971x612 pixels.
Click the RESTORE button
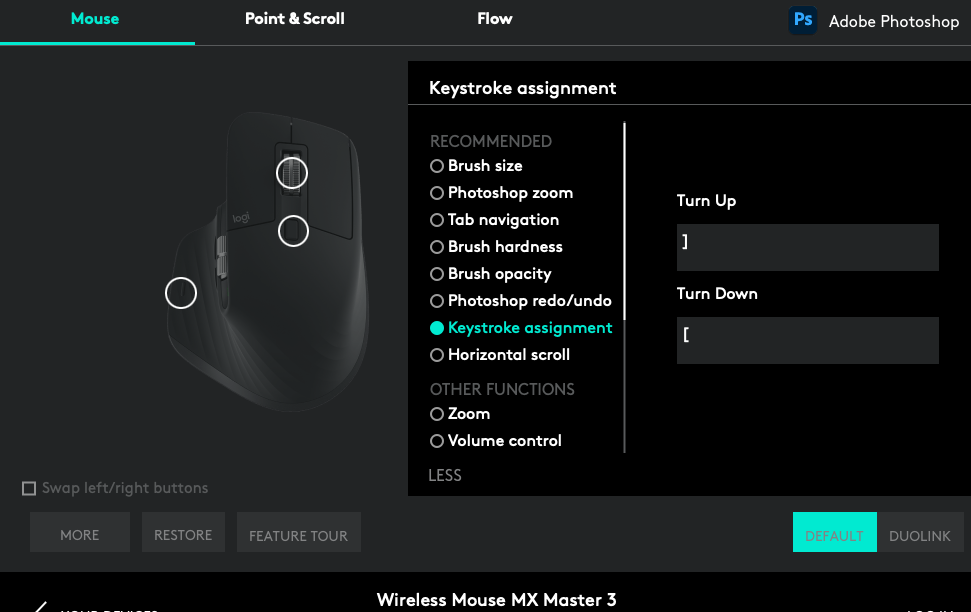tap(183, 535)
